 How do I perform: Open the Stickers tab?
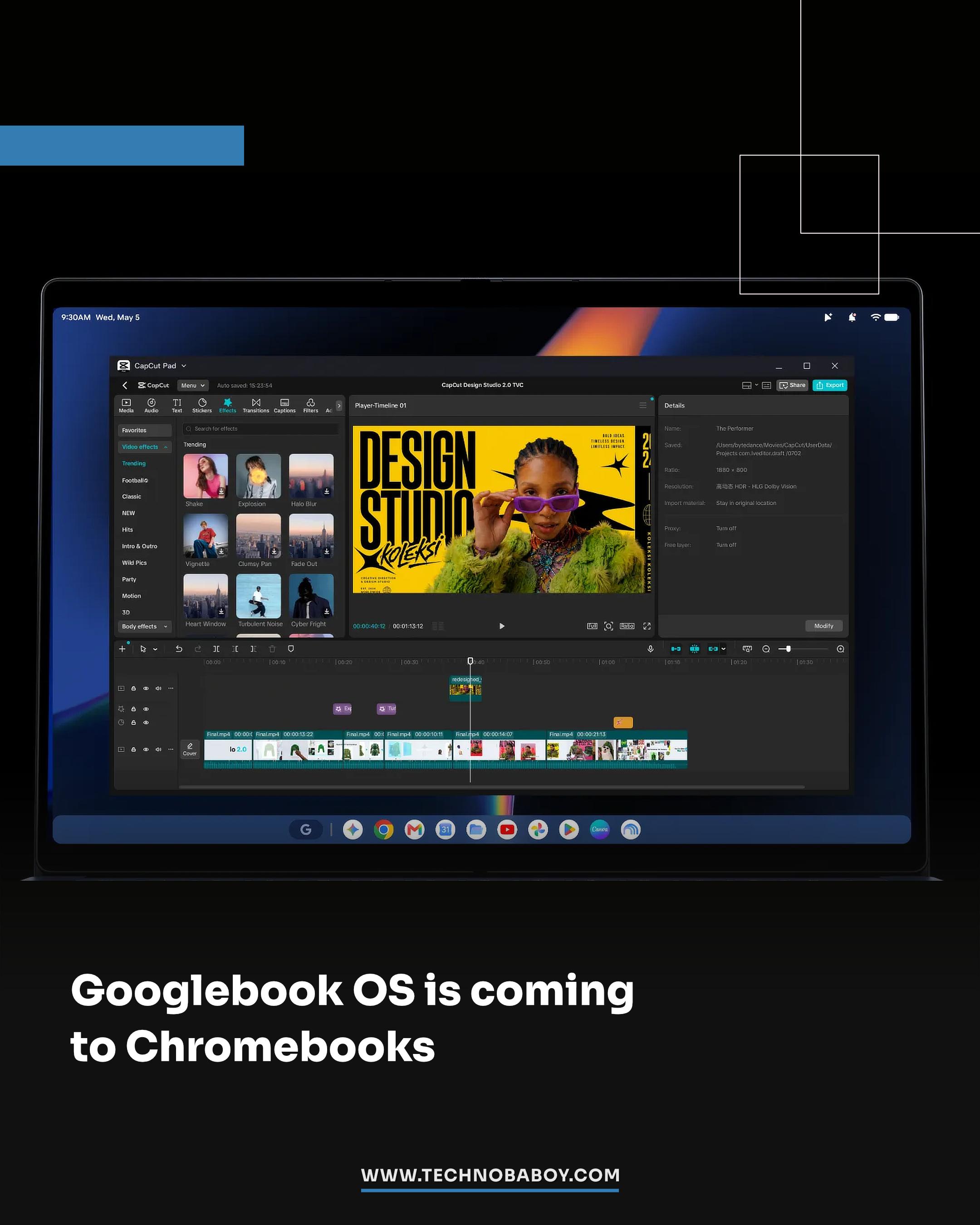202,406
